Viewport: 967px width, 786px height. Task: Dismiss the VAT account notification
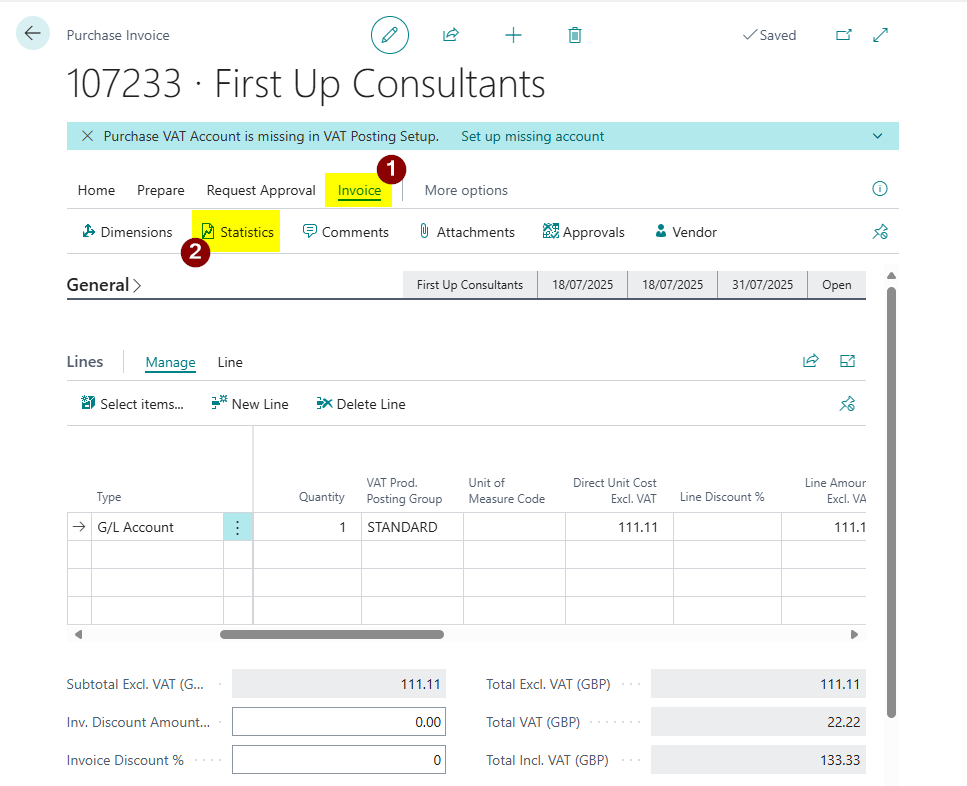[x=87, y=136]
